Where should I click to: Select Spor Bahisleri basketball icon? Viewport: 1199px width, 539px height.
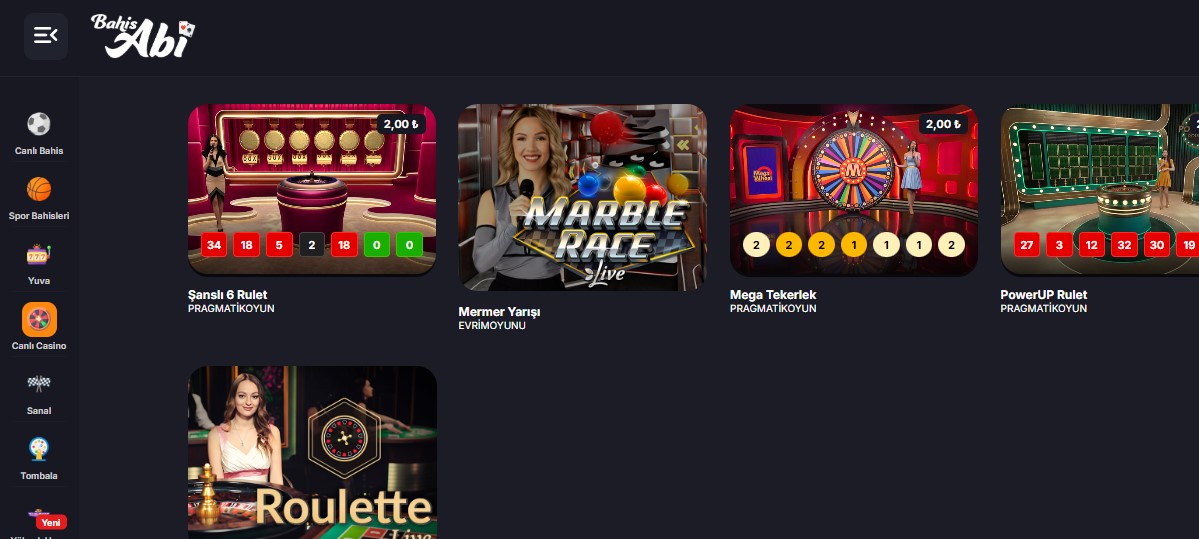pos(39,189)
